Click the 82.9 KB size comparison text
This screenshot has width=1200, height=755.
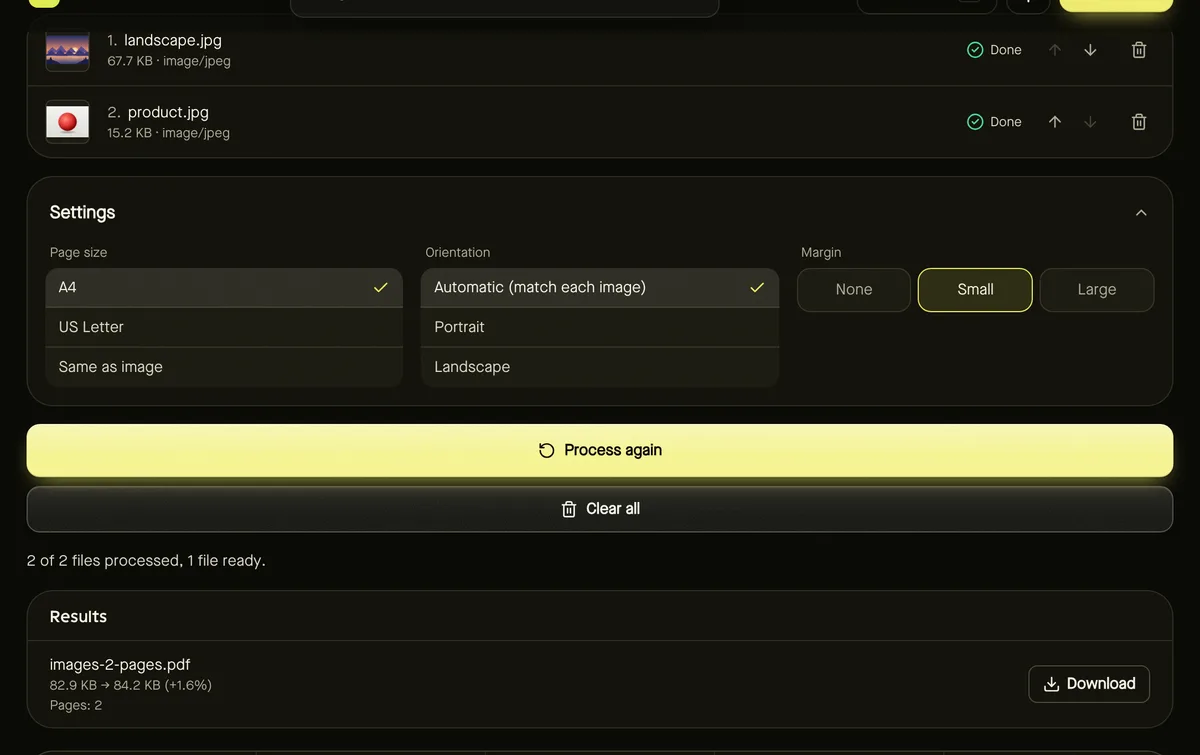coord(131,686)
